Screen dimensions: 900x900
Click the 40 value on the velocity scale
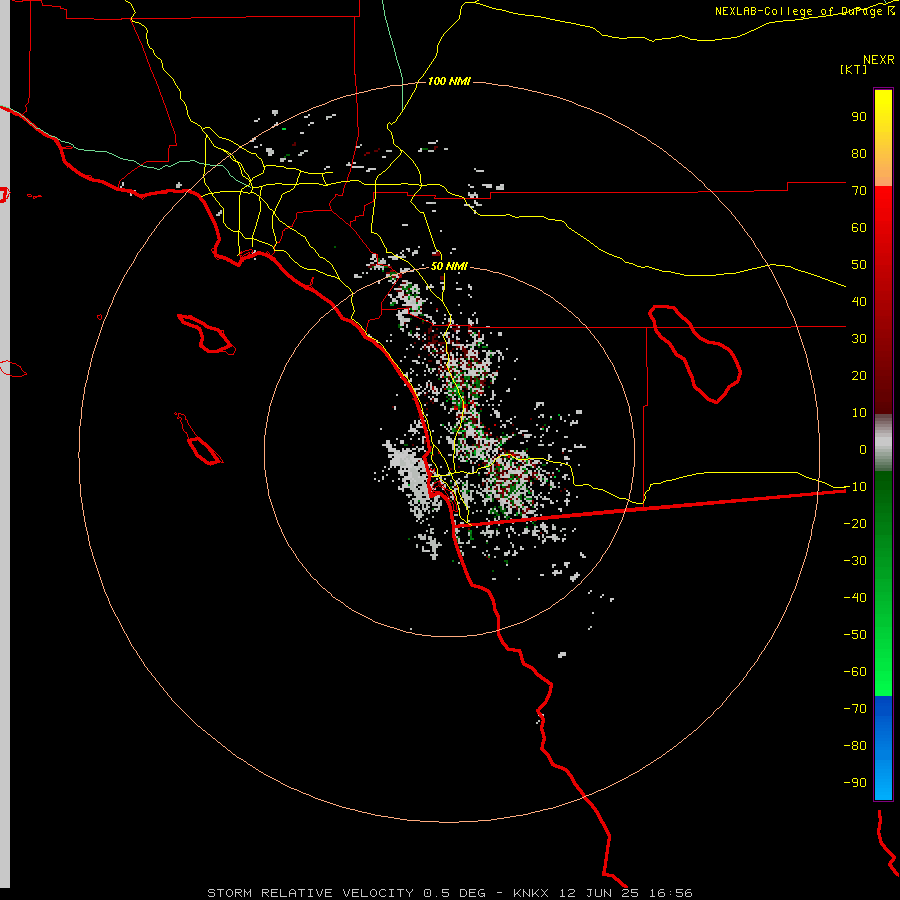pos(859,302)
